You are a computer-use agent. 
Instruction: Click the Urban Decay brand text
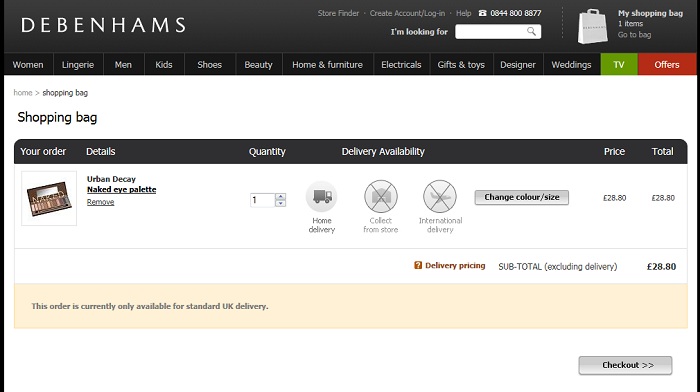point(111,179)
